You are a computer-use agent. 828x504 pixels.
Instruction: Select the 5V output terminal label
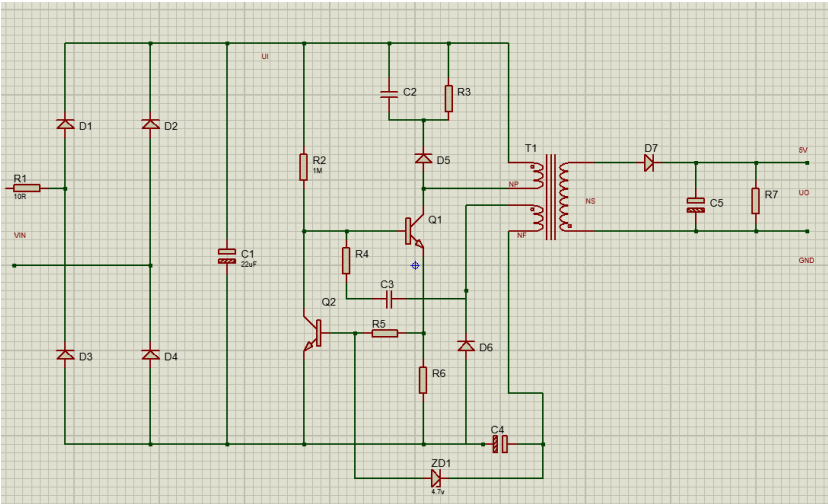802,150
